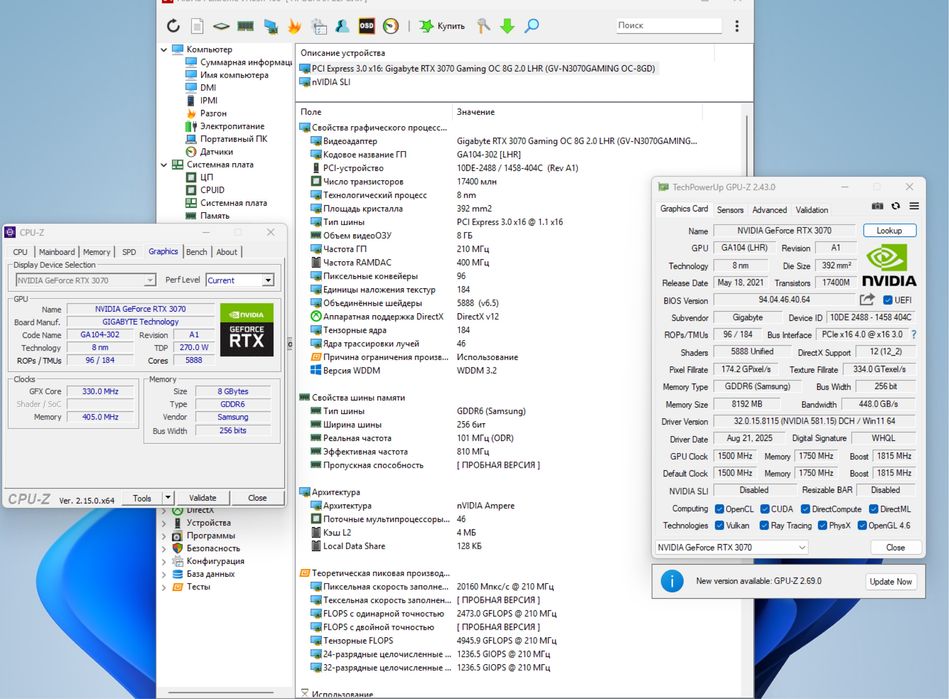Click the Tools button in CPU-Z

coord(142,498)
